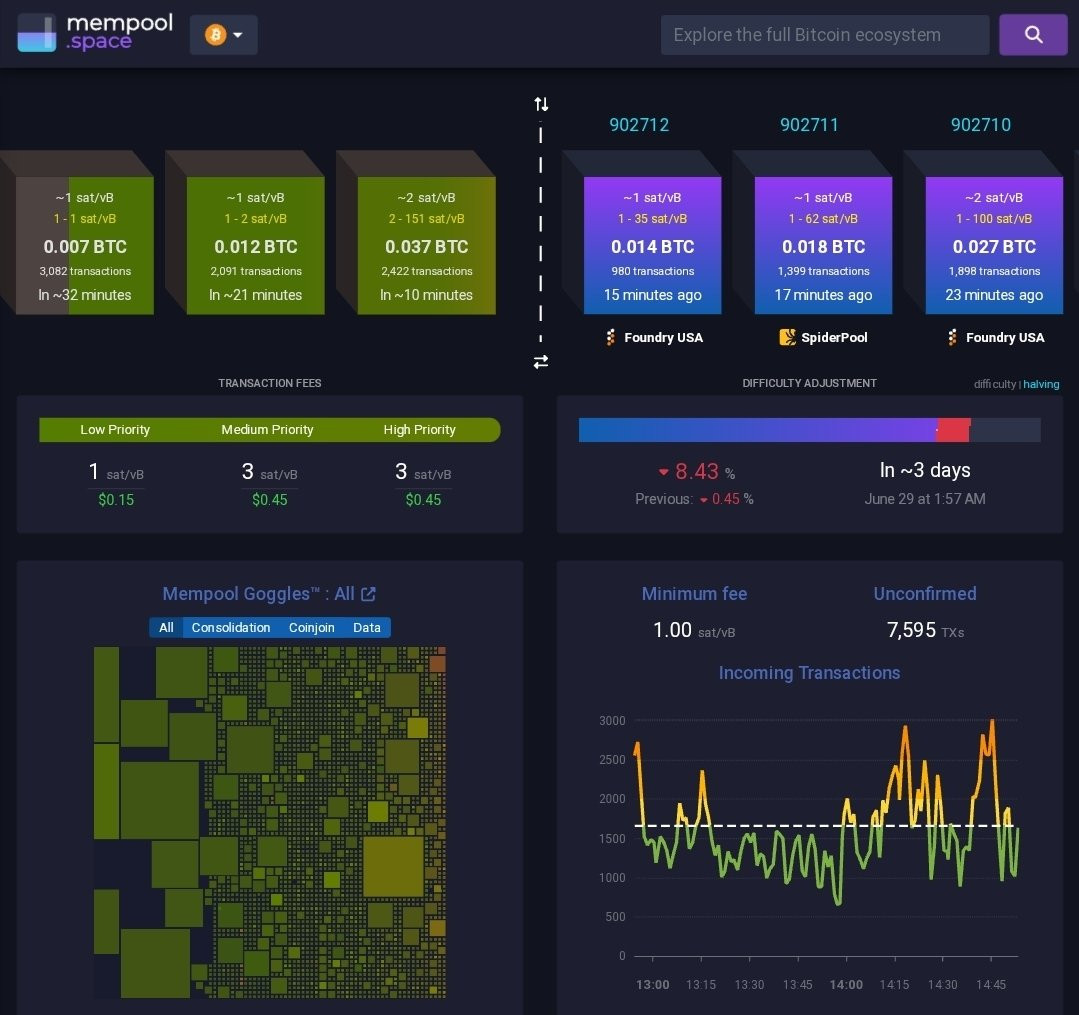
Task: Click the 14:00 label on chart axis
Action: coord(846,985)
